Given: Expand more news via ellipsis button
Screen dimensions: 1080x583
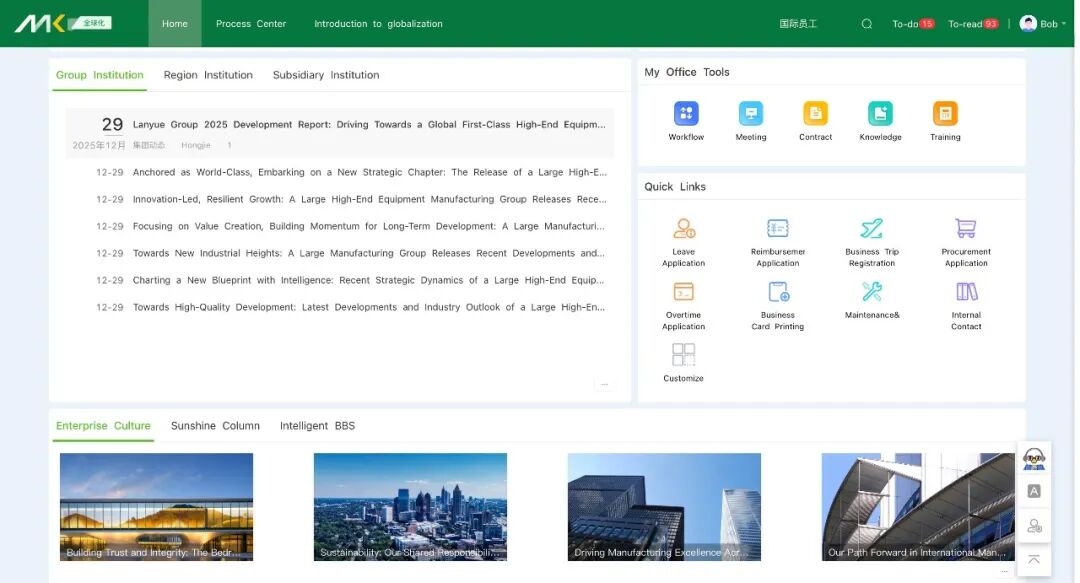Looking at the screenshot, I should pos(604,384).
